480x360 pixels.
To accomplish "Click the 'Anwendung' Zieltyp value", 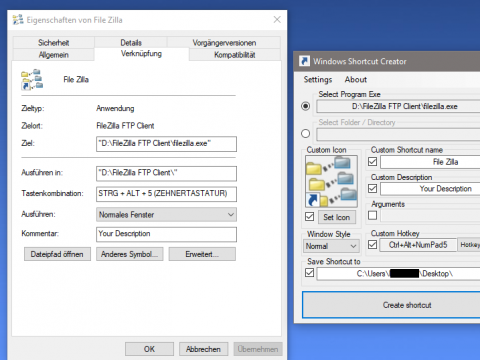I will [x=115, y=108].
